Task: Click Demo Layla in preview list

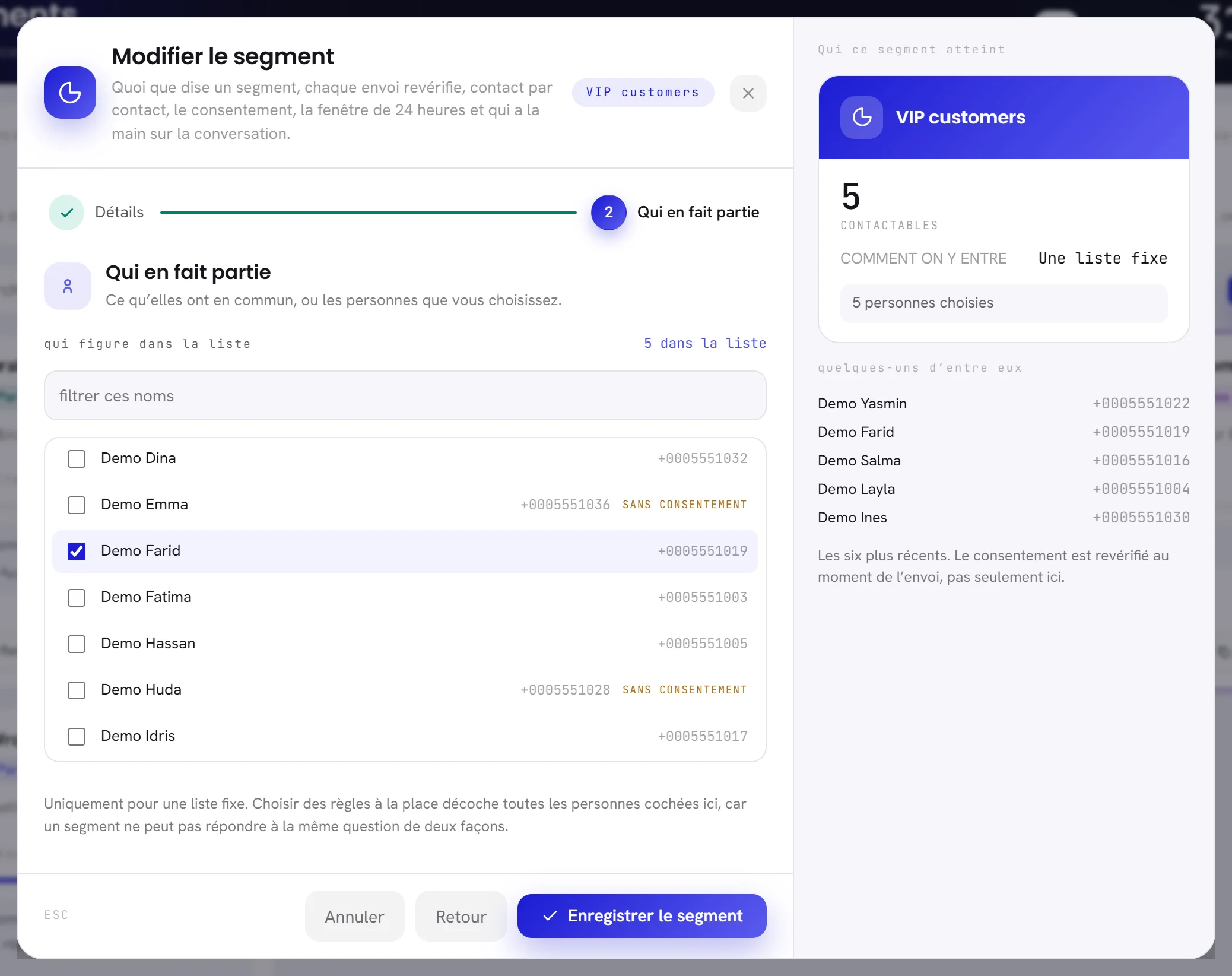Action: coord(856,489)
